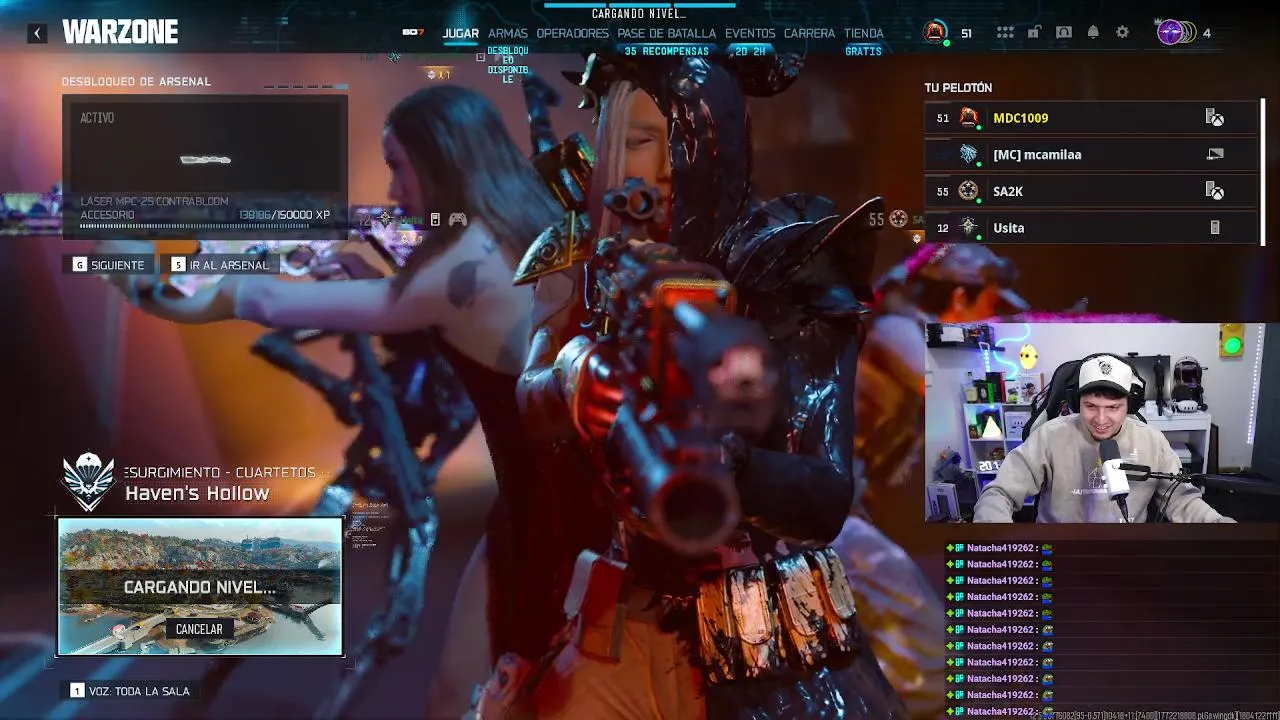Viewport: 1280px width, 720px height.
Task: Click the purple party emblem icon
Action: pyautogui.click(x=1171, y=32)
